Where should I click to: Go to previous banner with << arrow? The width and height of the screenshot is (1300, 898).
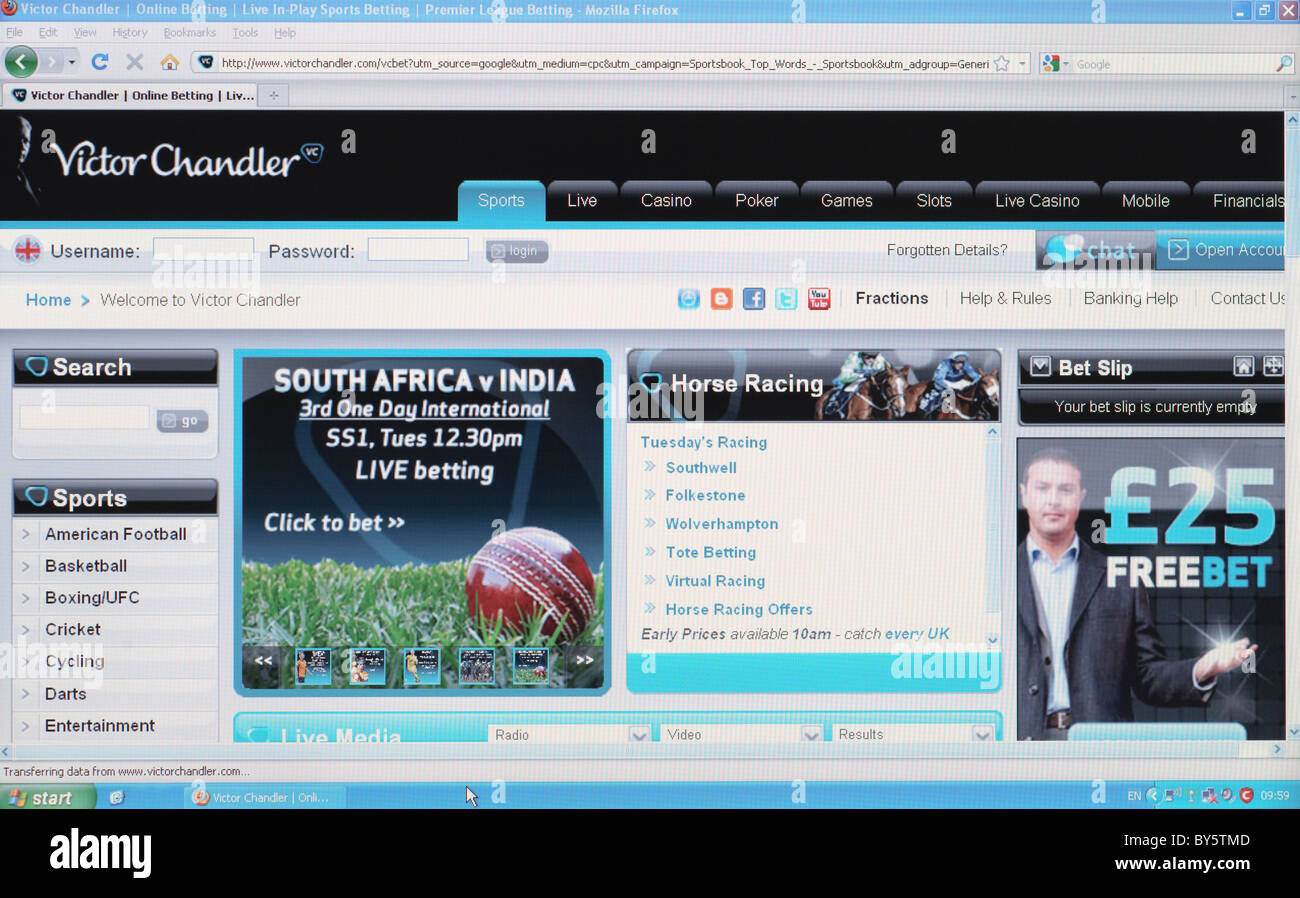click(x=263, y=661)
